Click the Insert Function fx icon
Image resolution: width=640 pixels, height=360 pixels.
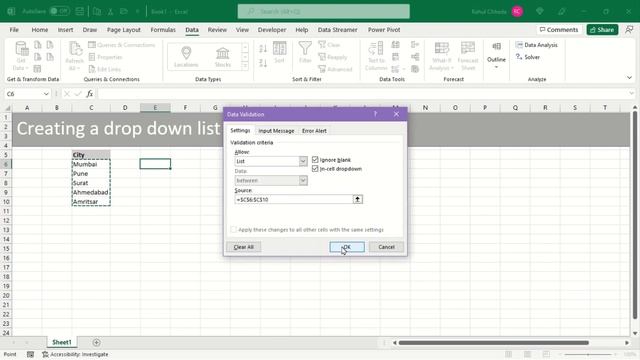[90, 94]
